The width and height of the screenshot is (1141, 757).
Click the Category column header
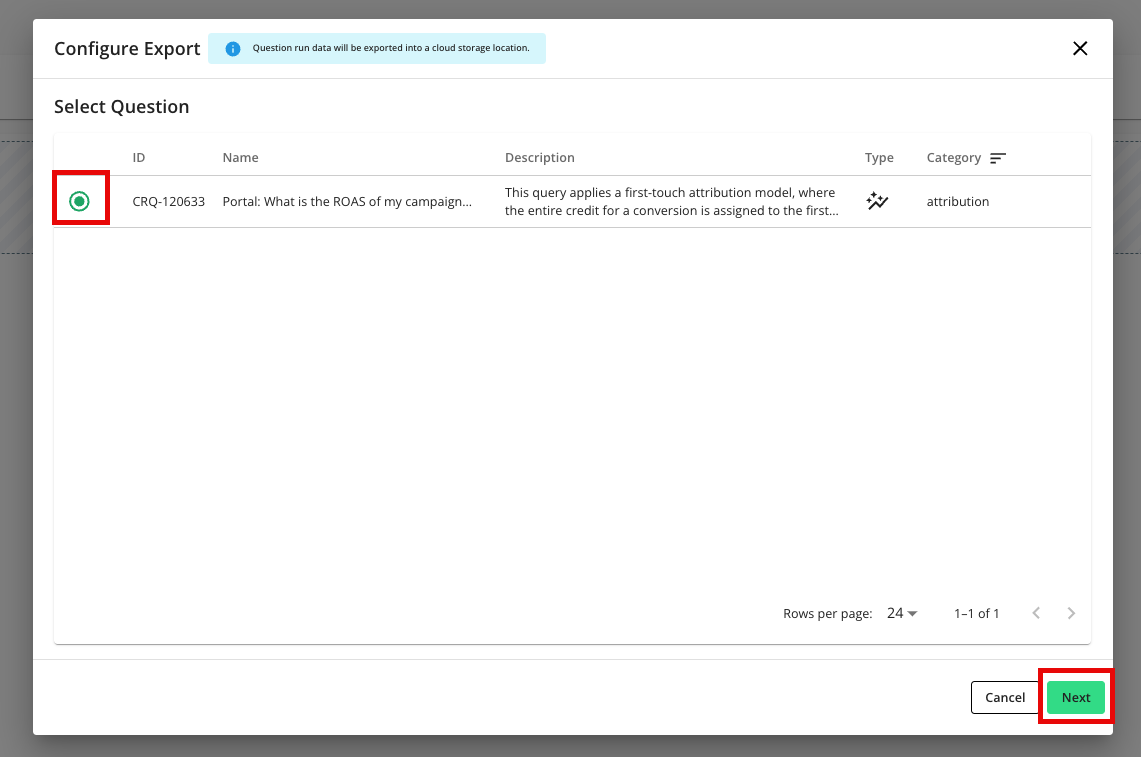pos(953,158)
